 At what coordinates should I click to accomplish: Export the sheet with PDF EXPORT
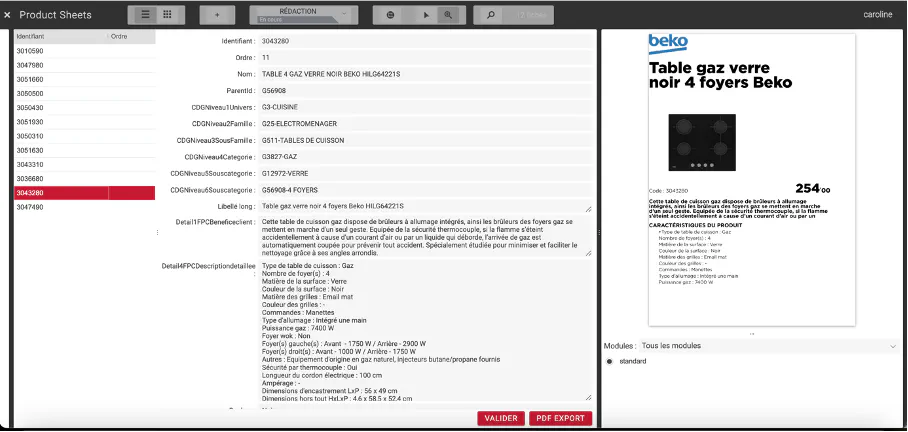click(x=560, y=418)
